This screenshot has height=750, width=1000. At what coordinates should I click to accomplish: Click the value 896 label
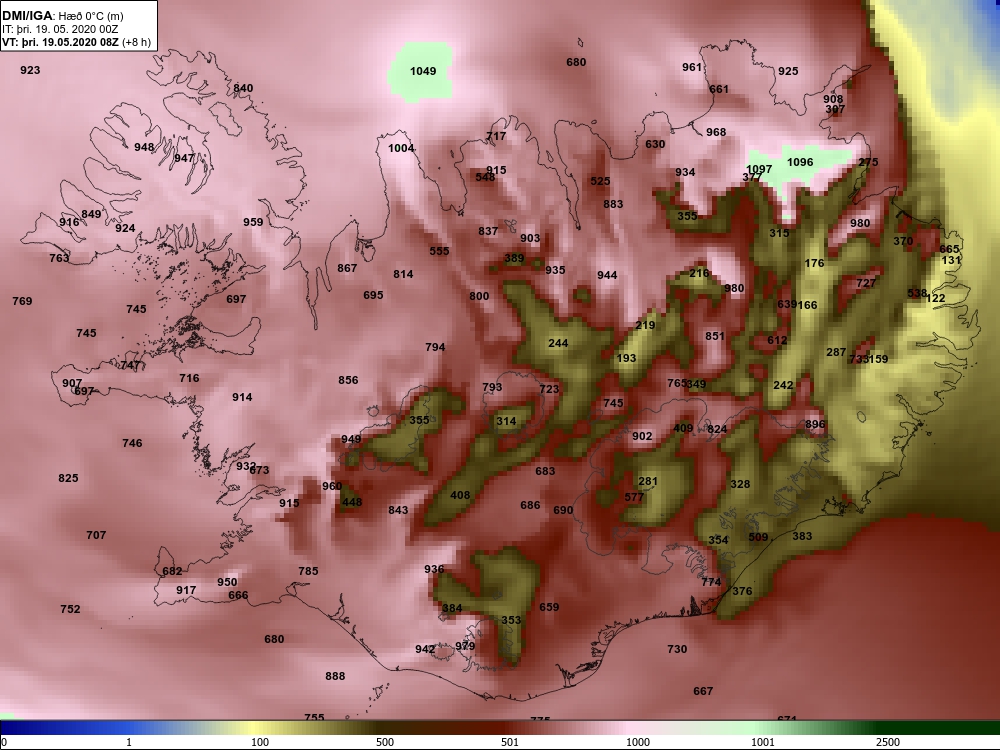[815, 424]
